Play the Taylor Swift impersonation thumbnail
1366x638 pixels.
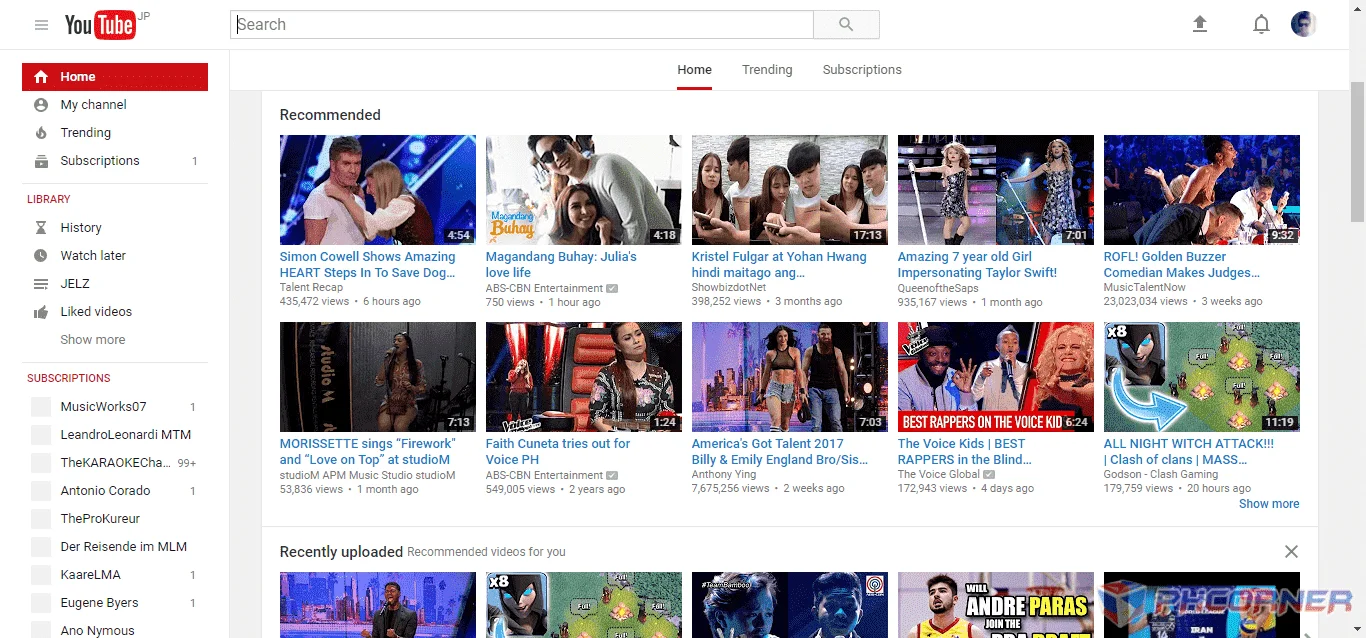tap(996, 190)
